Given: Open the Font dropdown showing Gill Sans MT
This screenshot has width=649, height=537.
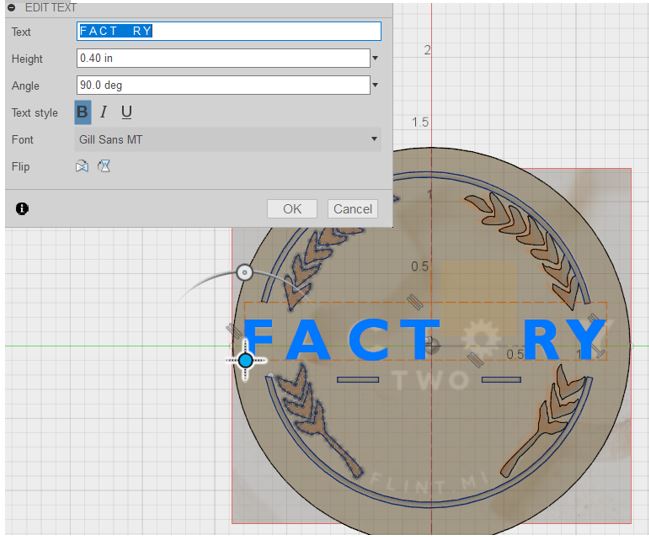Looking at the screenshot, I should click(228, 140).
